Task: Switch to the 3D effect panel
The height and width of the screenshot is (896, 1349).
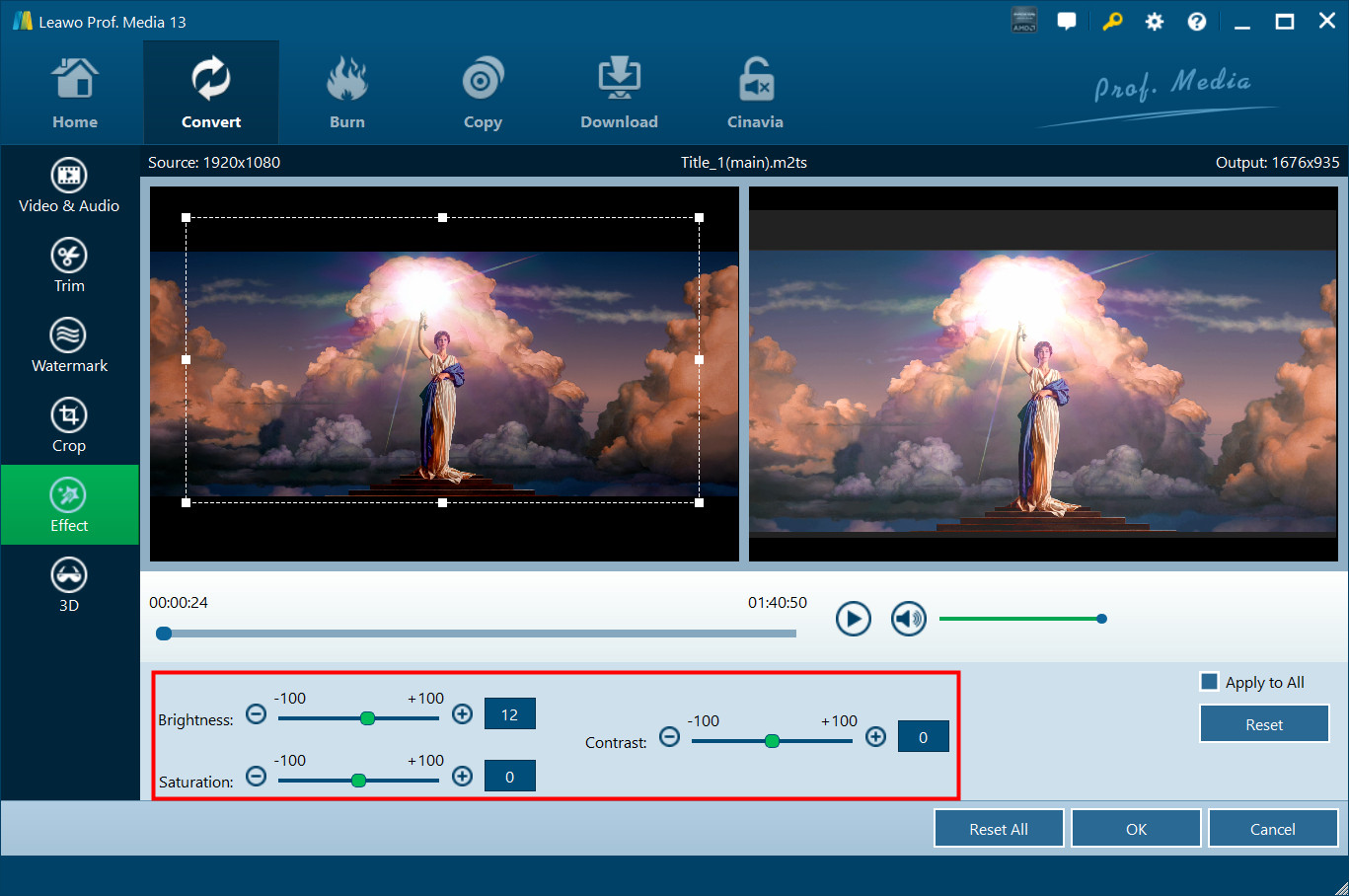Action: [69, 585]
